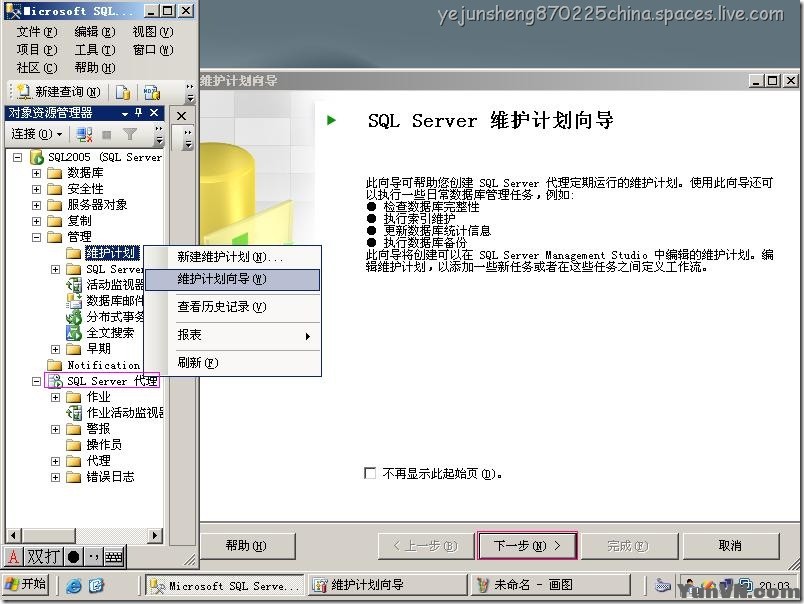The height and width of the screenshot is (604, 804).
Task: Expand the 服务器对象 node
Action: point(36,205)
